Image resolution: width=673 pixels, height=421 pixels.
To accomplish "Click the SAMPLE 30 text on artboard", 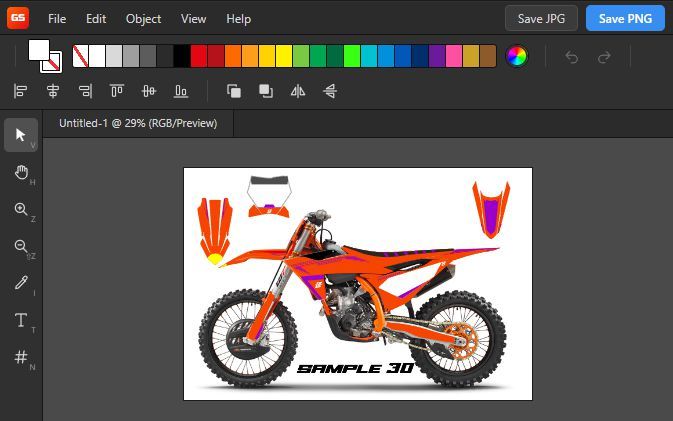I will pyautogui.click(x=355, y=368).
